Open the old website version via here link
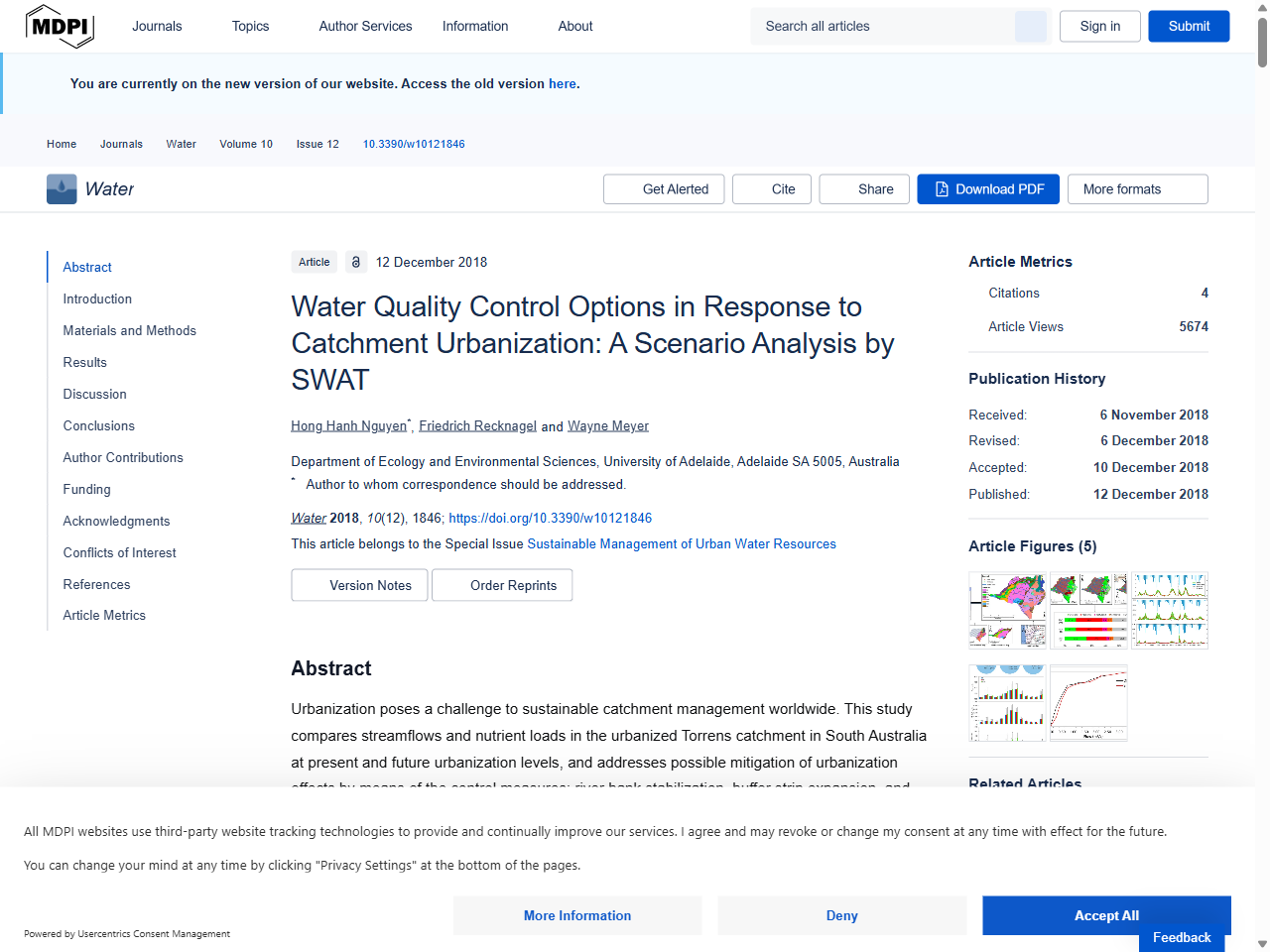 pos(562,83)
